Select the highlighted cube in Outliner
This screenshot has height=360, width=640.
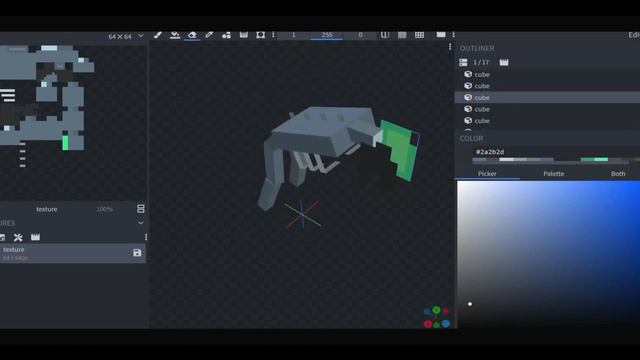tap(547, 98)
